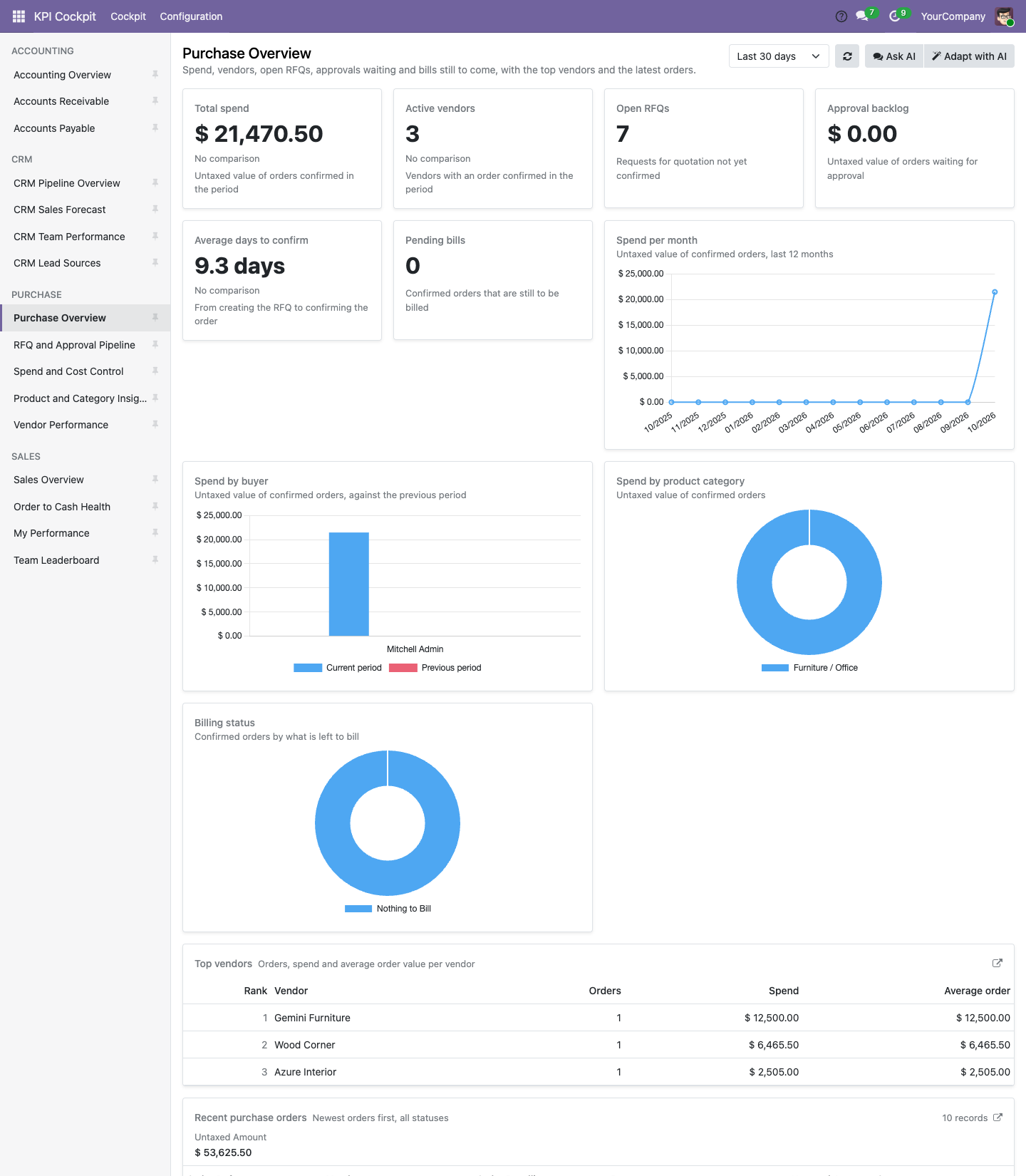
Task: Toggle Previous period legend swatch
Action: (403, 668)
